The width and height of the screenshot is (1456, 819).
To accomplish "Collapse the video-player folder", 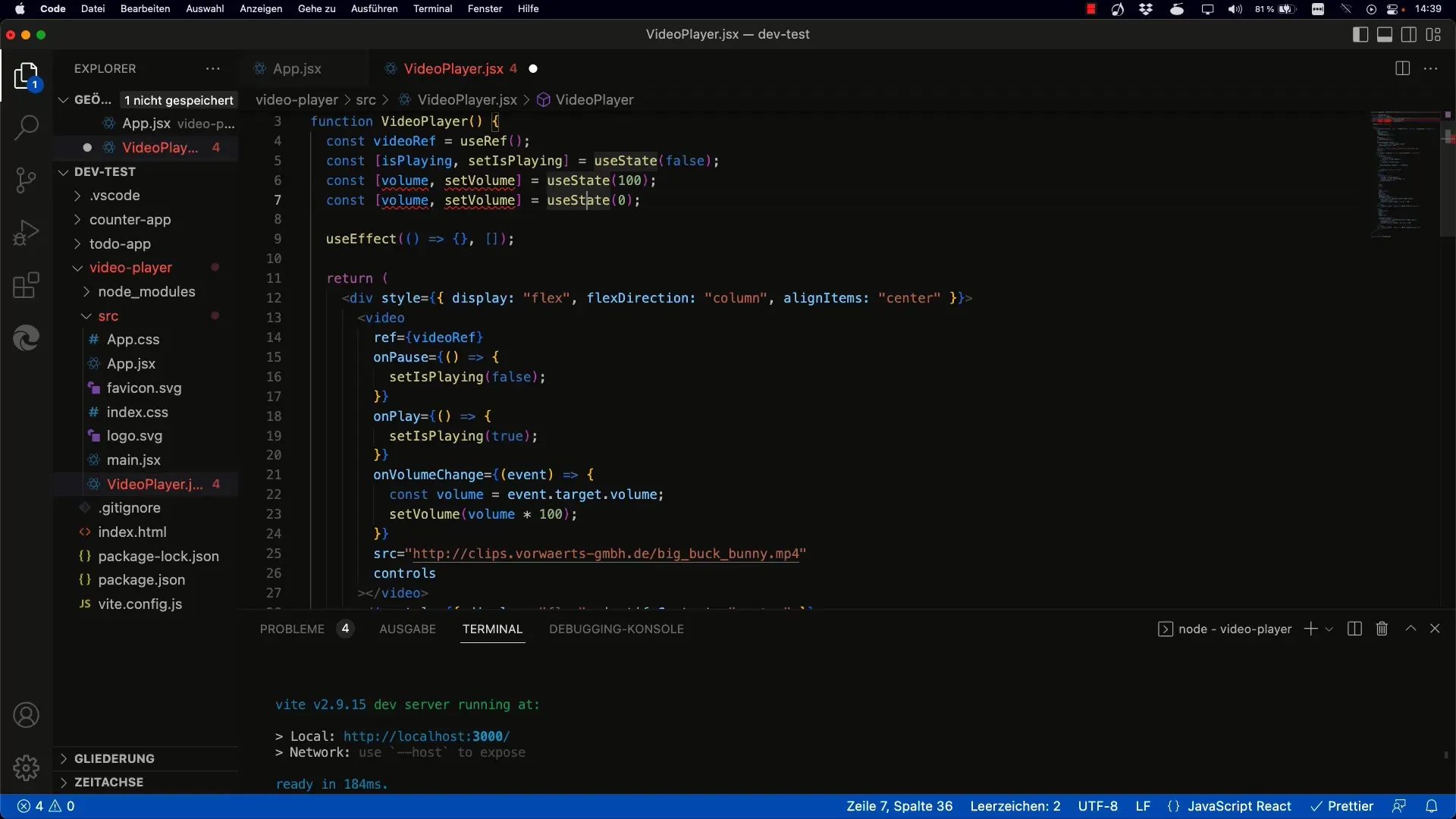I will [130, 268].
